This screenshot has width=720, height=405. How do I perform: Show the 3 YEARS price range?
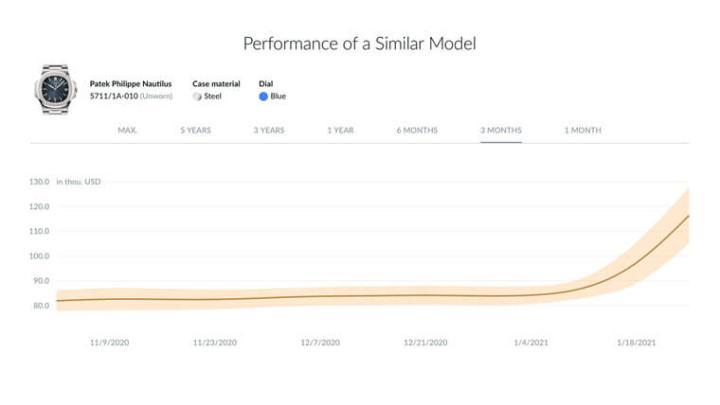point(268,130)
